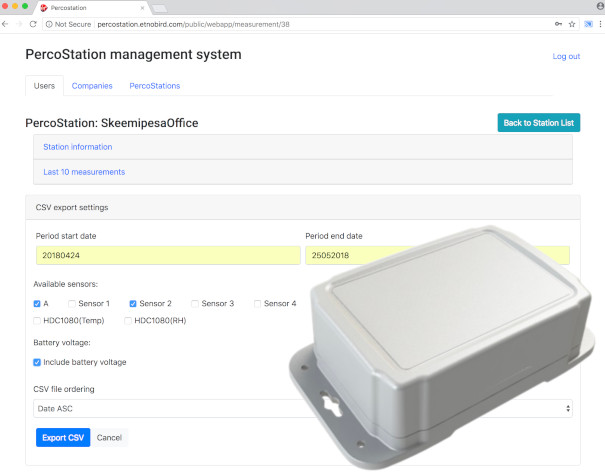Reload the page with refresh icon
Image resolution: width=605 pixels, height=472 pixels.
pyautogui.click(x=33, y=23)
